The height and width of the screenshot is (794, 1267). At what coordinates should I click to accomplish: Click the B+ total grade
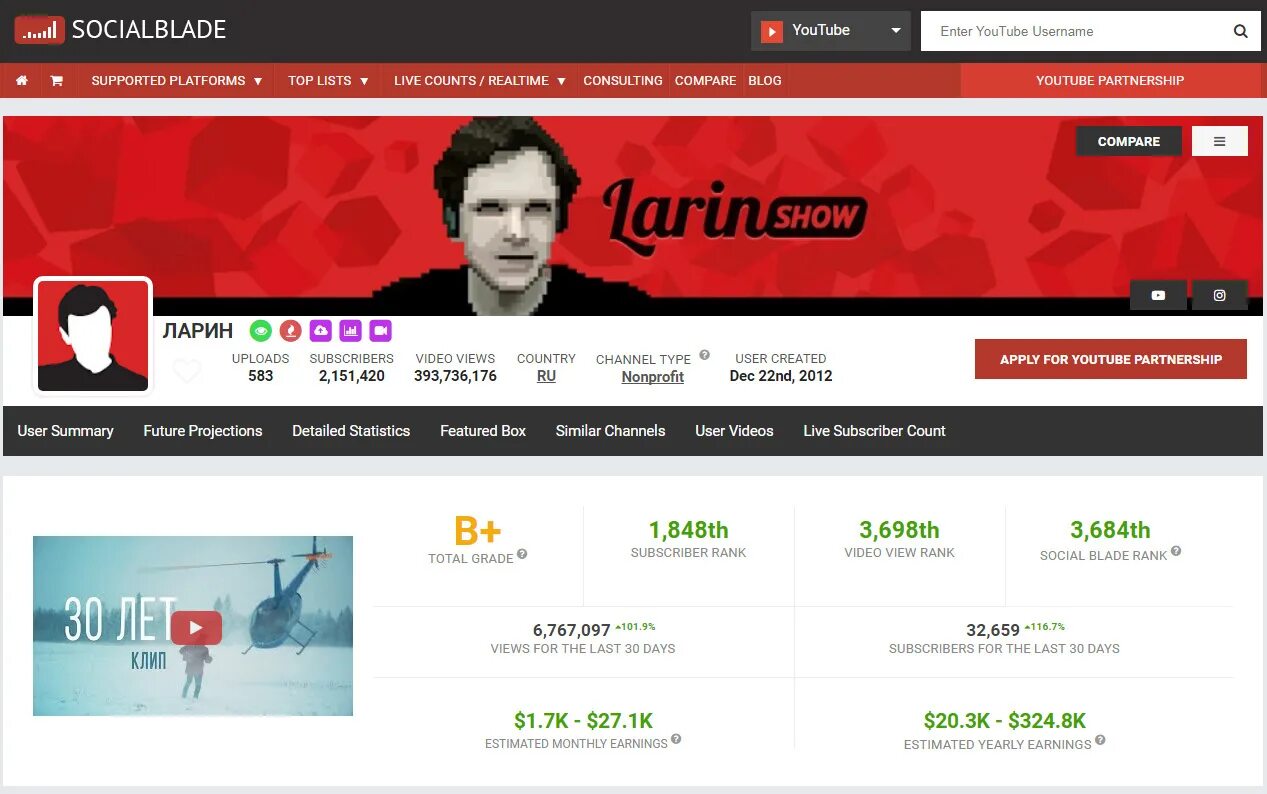(x=478, y=530)
